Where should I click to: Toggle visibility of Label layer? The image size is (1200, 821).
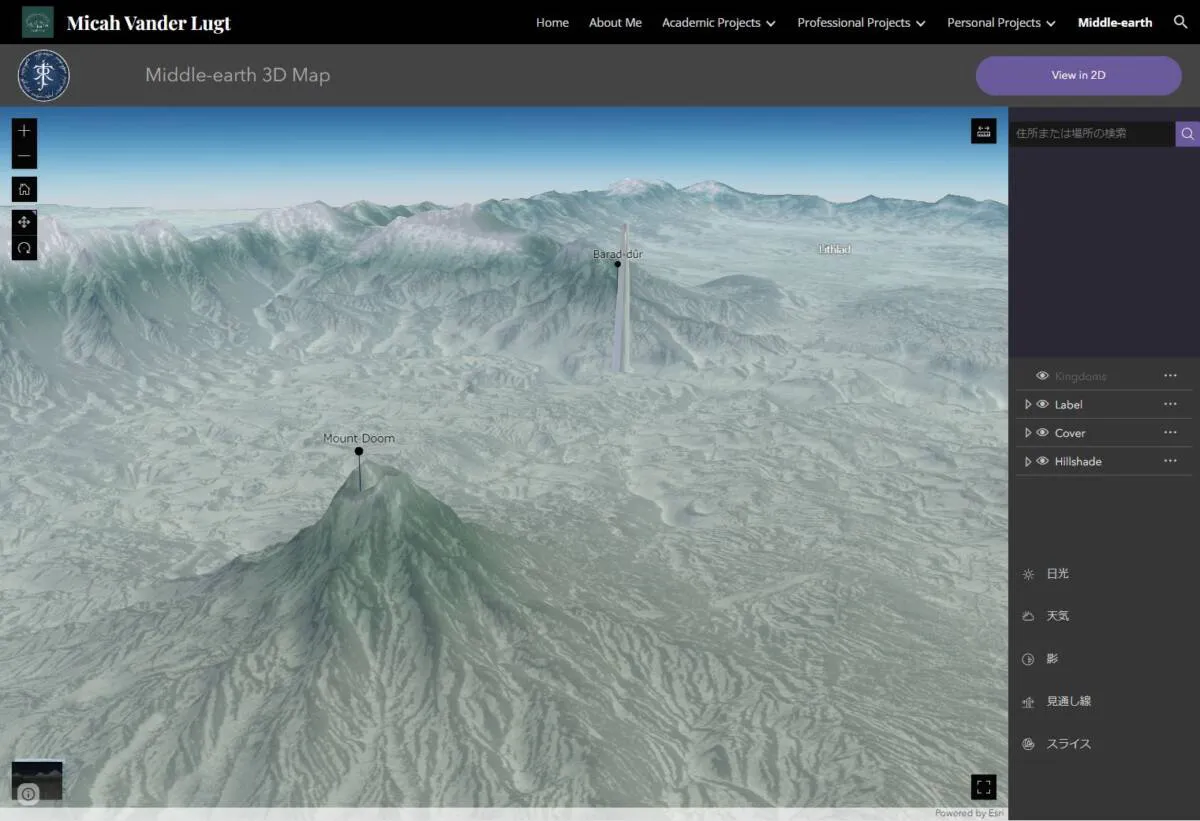pos(1042,404)
